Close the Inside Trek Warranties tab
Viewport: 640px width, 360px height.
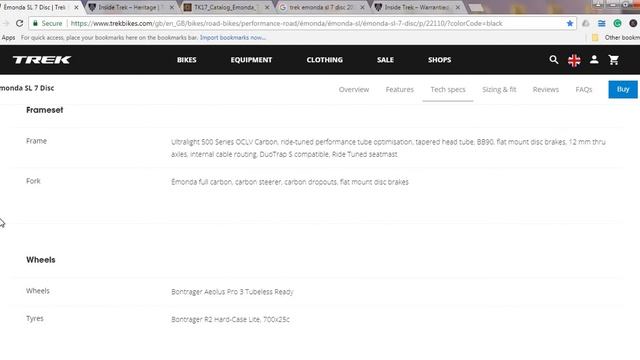pos(458,7)
